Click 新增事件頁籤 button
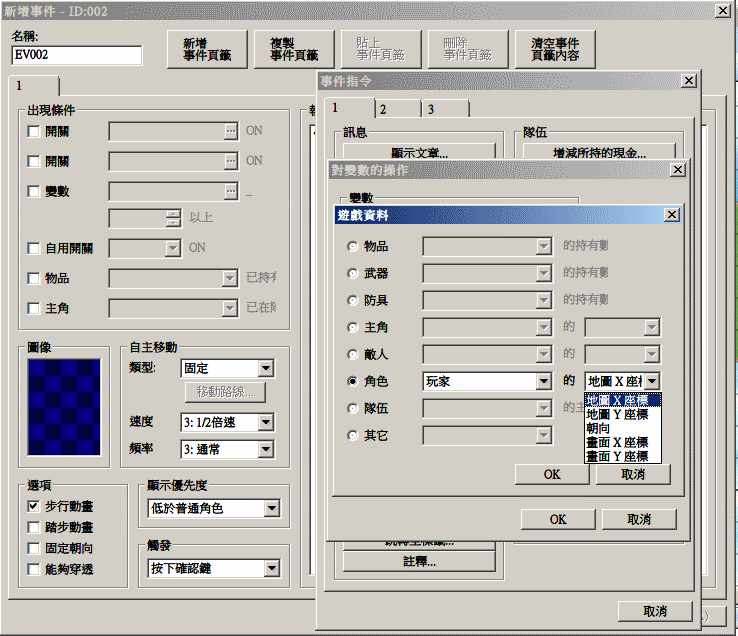The height and width of the screenshot is (636, 738). tap(207, 49)
